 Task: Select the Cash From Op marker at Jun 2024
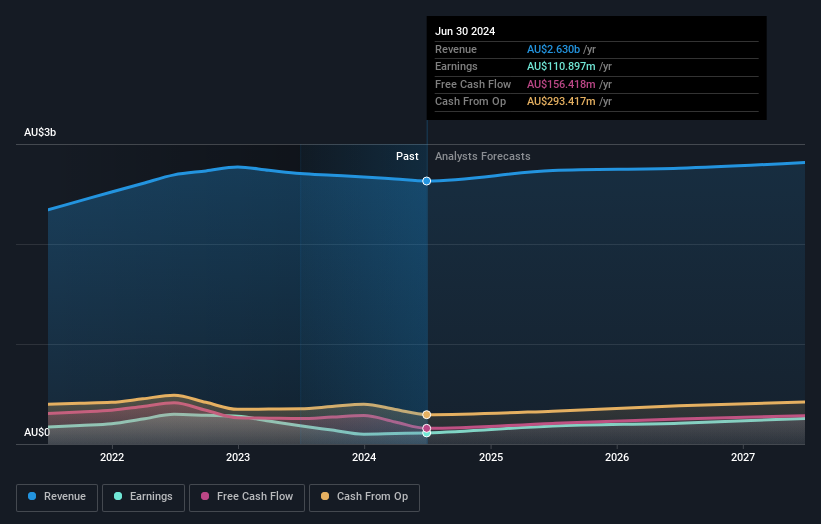(x=427, y=415)
